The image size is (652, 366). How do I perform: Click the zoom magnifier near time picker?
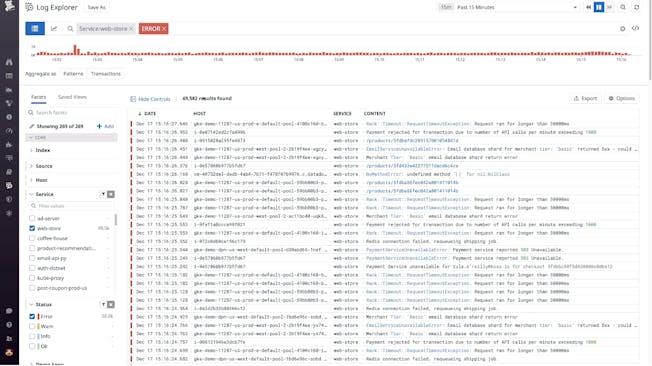(x=622, y=7)
